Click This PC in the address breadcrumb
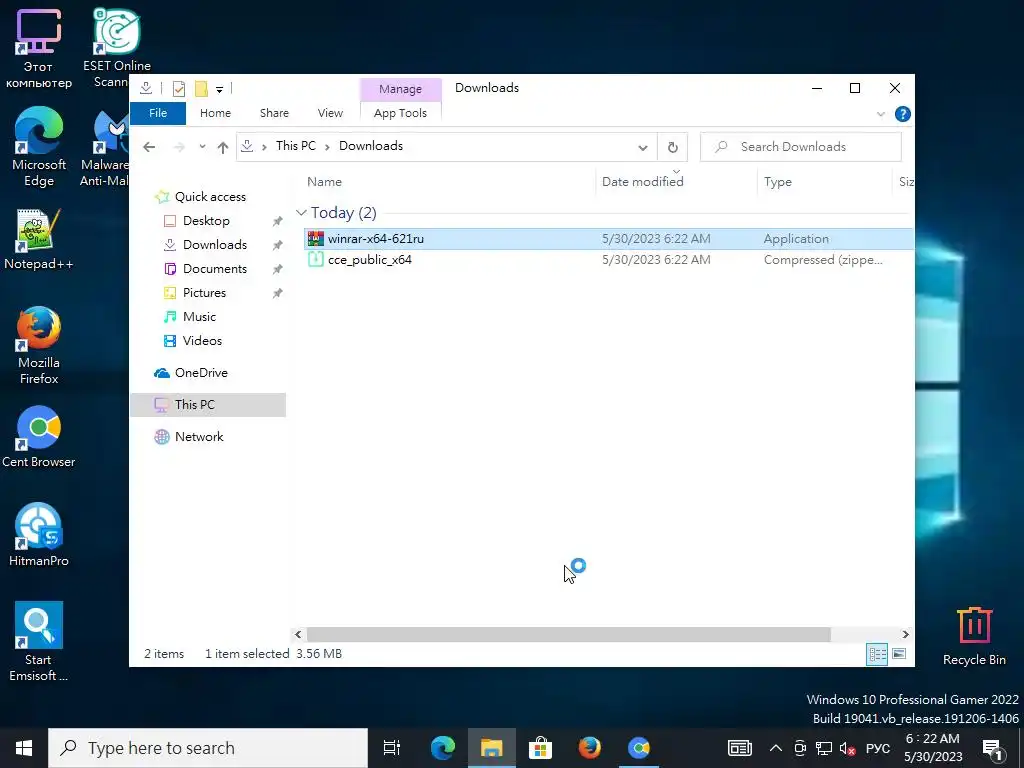The height and width of the screenshot is (768, 1024). [296, 146]
